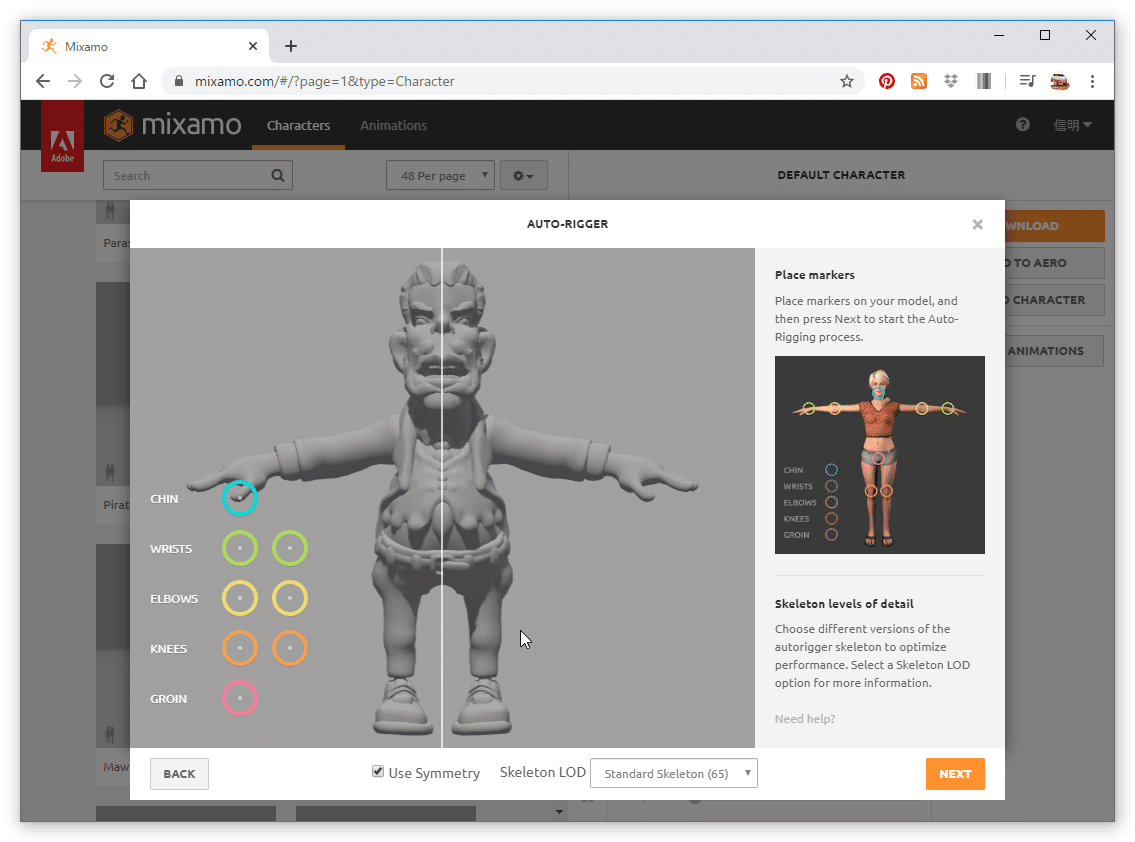Click the BACK button
The height and width of the screenshot is (842, 1135).
pos(180,774)
